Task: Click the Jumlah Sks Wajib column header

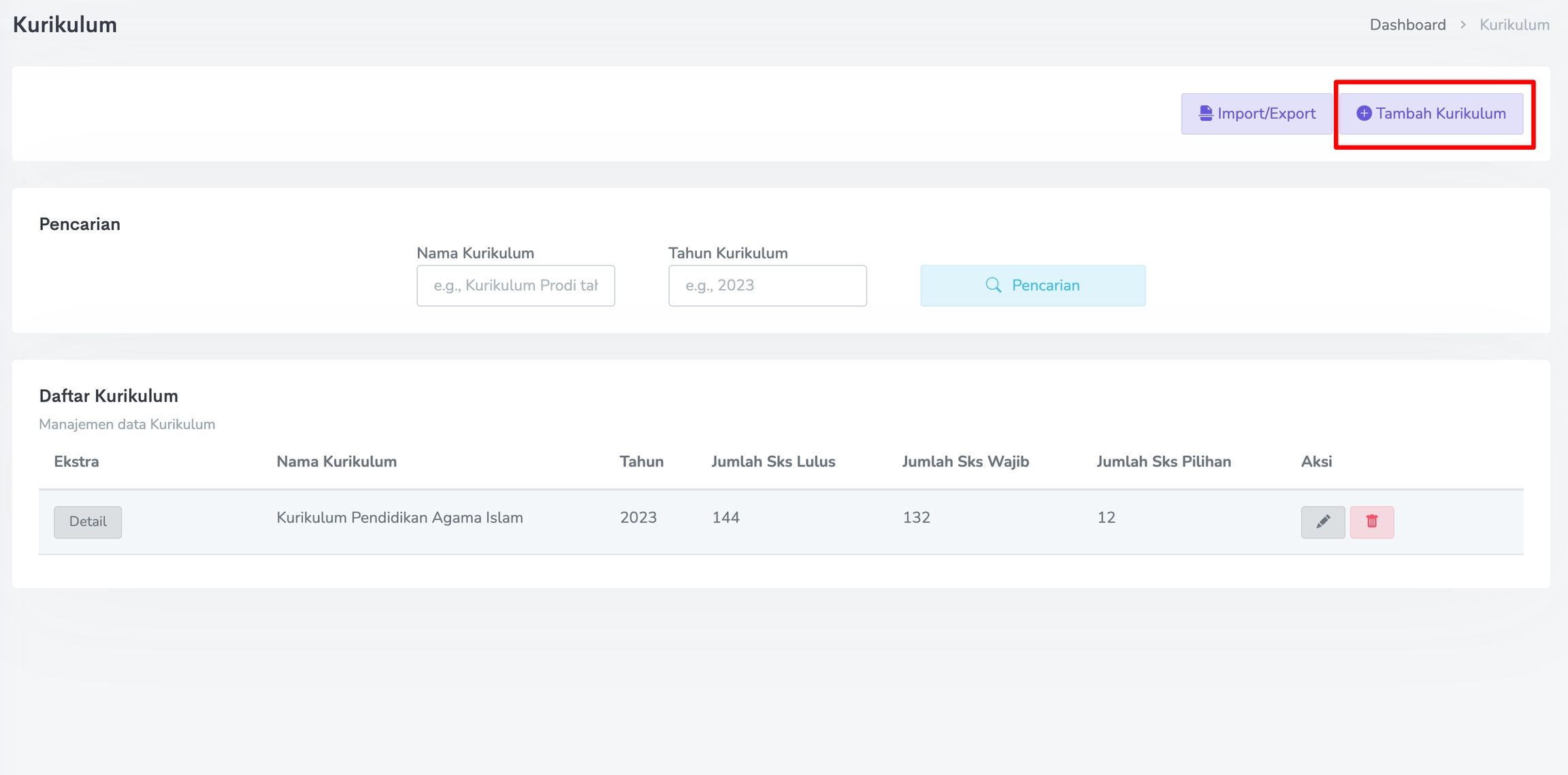Action: [x=965, y=462]
